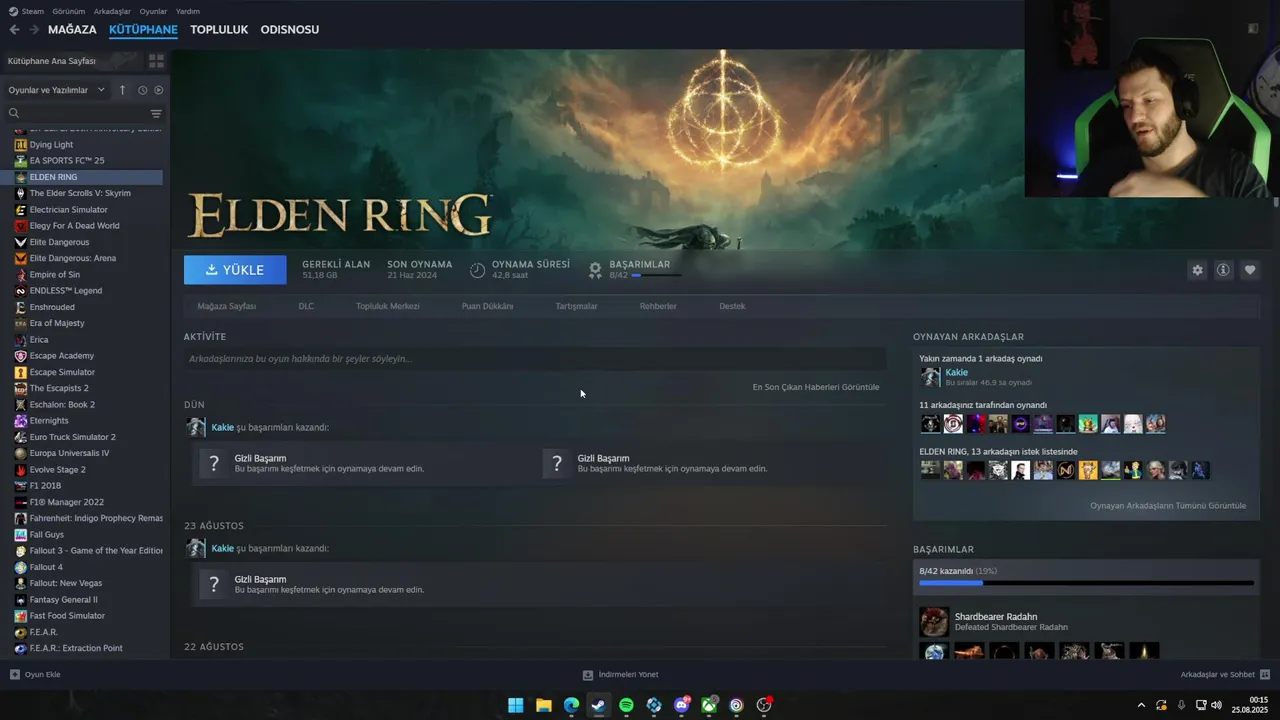Click the volume speaker tray icon

click(1217, 705)
